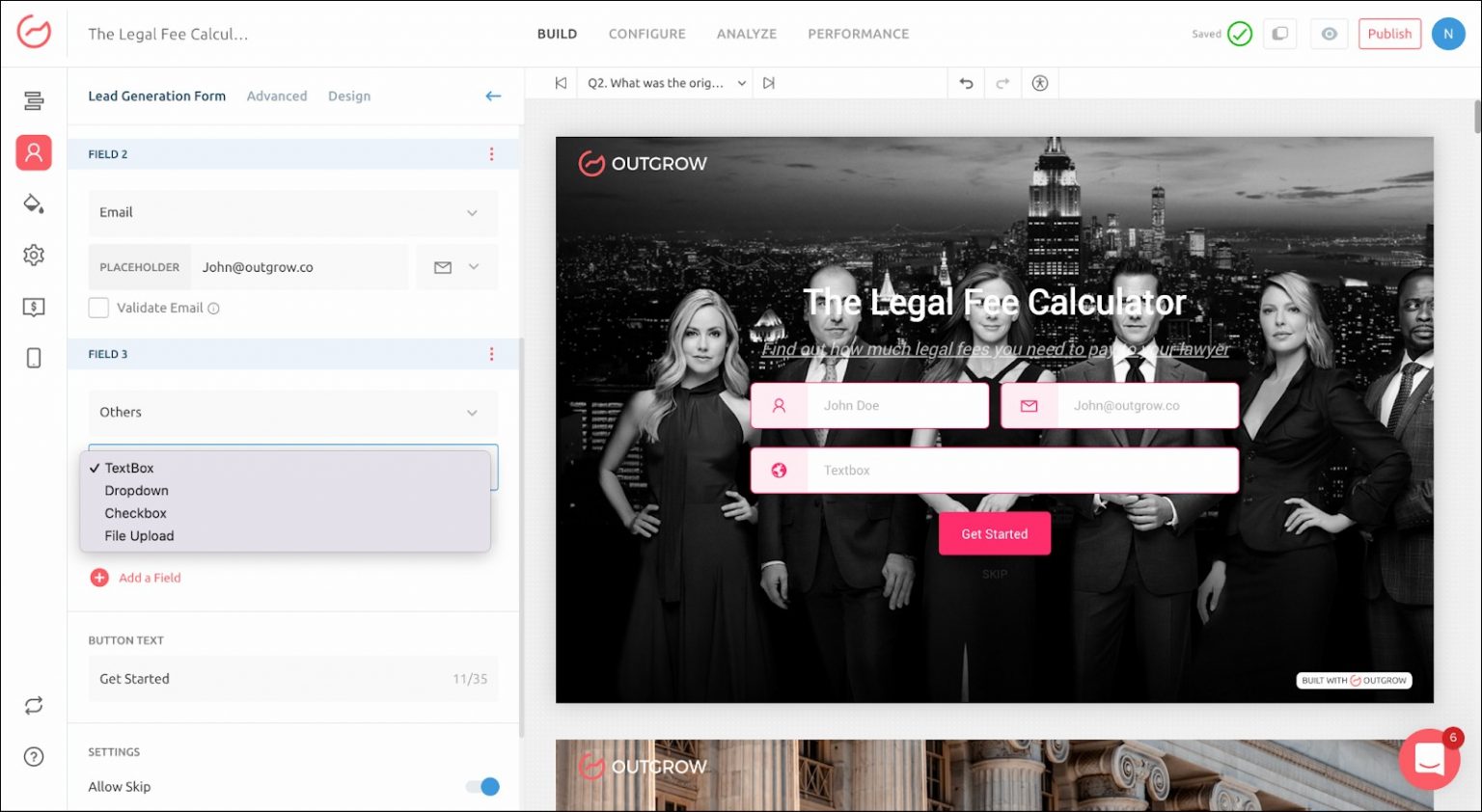The image size is (1482, 812).
Task: Open the lead generation user icon in sidebar
Action: (x=34, y=152)
